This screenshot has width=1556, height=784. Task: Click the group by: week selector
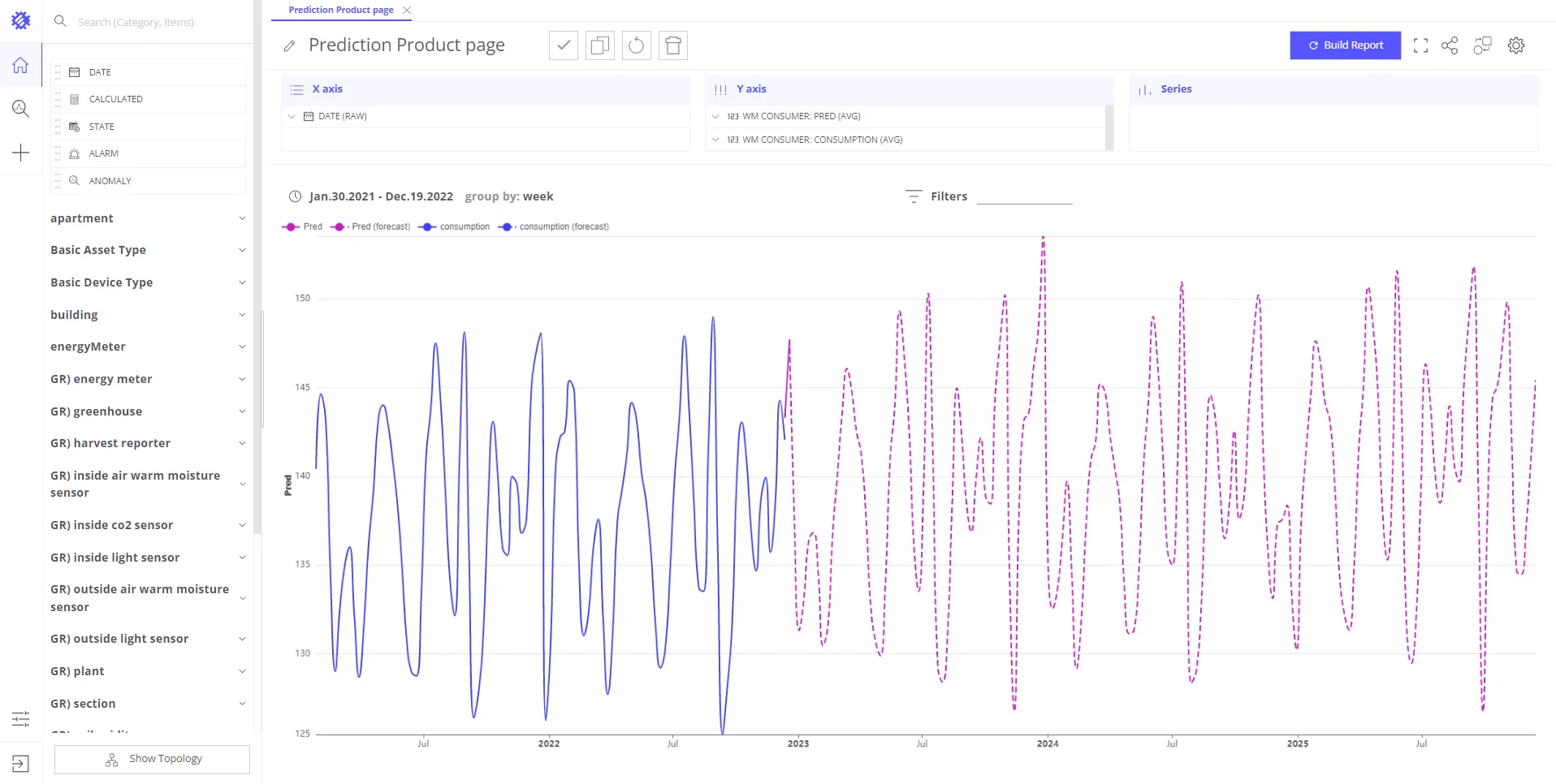[509, 196]
